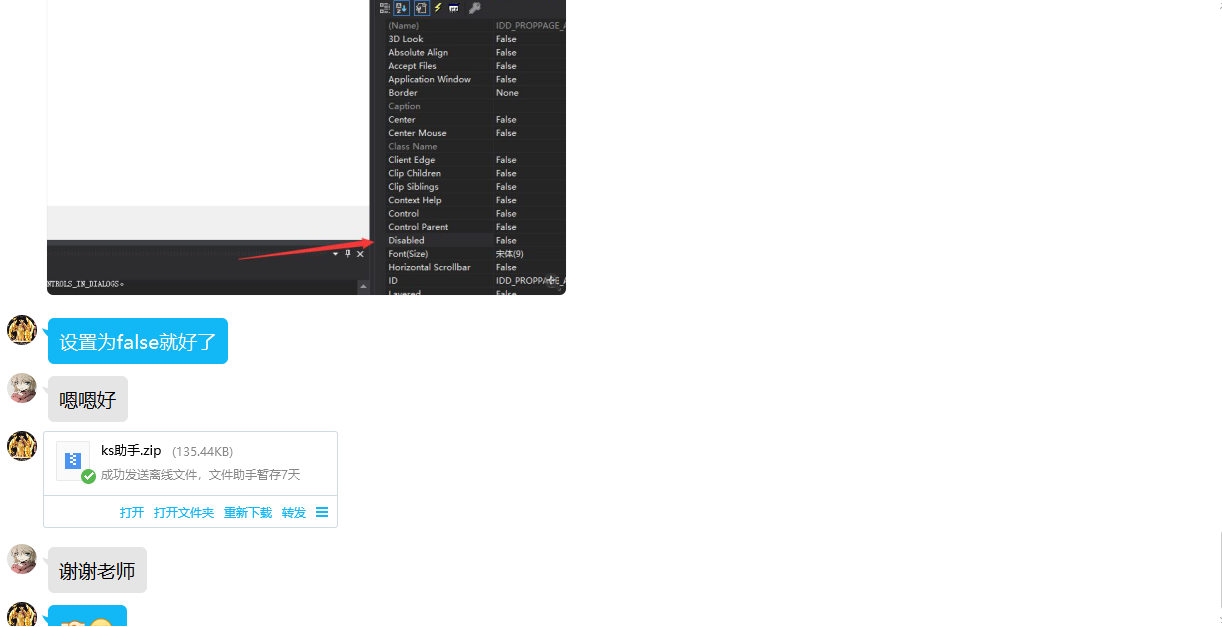
Task: Click the 设置为false就好了 message bubble
Action: coord(138,341)
